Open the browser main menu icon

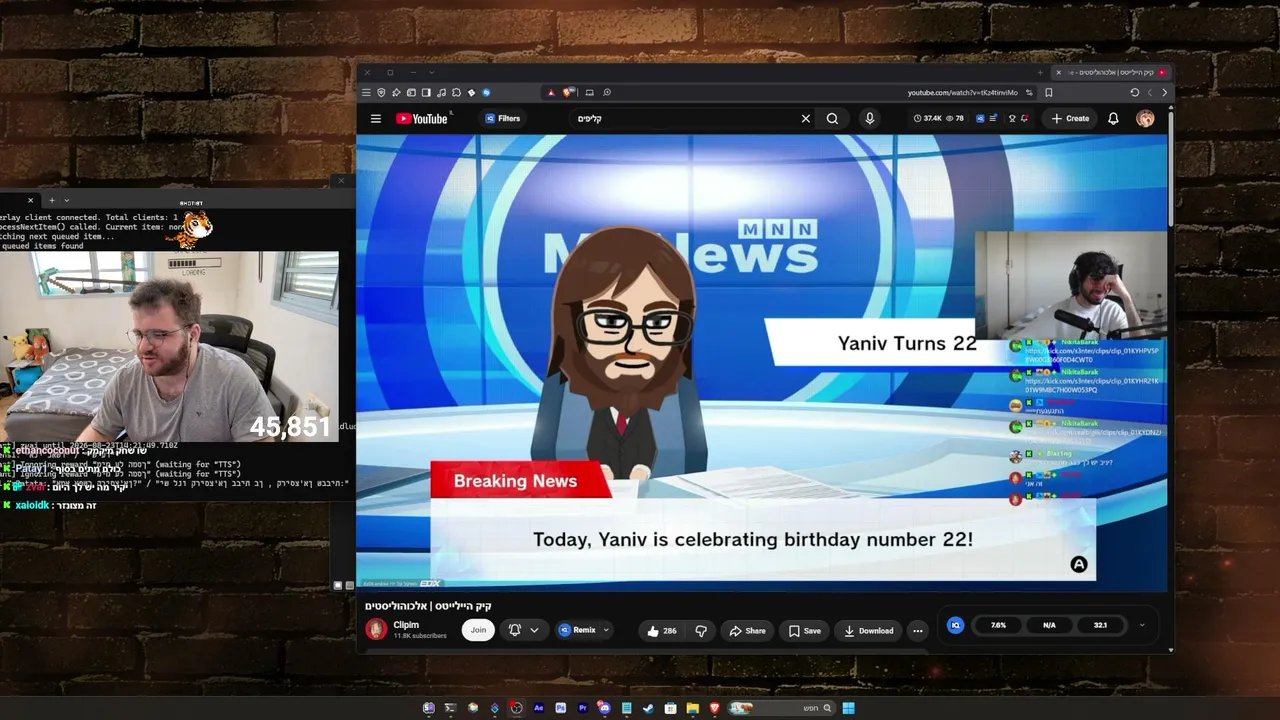coord(366,93)
